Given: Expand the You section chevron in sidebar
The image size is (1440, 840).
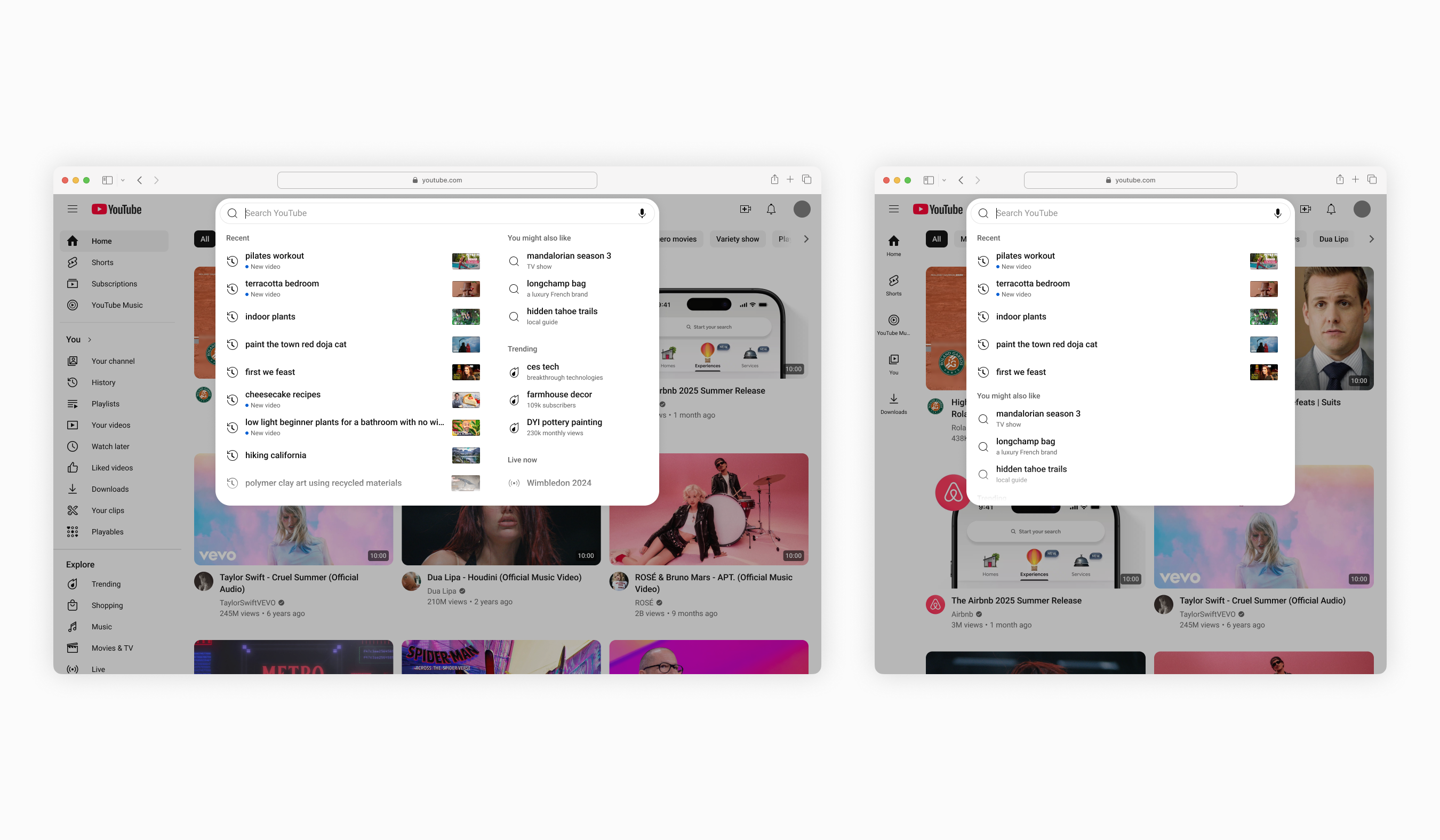Looking at the screenshot, I should (x=90, y=340).
